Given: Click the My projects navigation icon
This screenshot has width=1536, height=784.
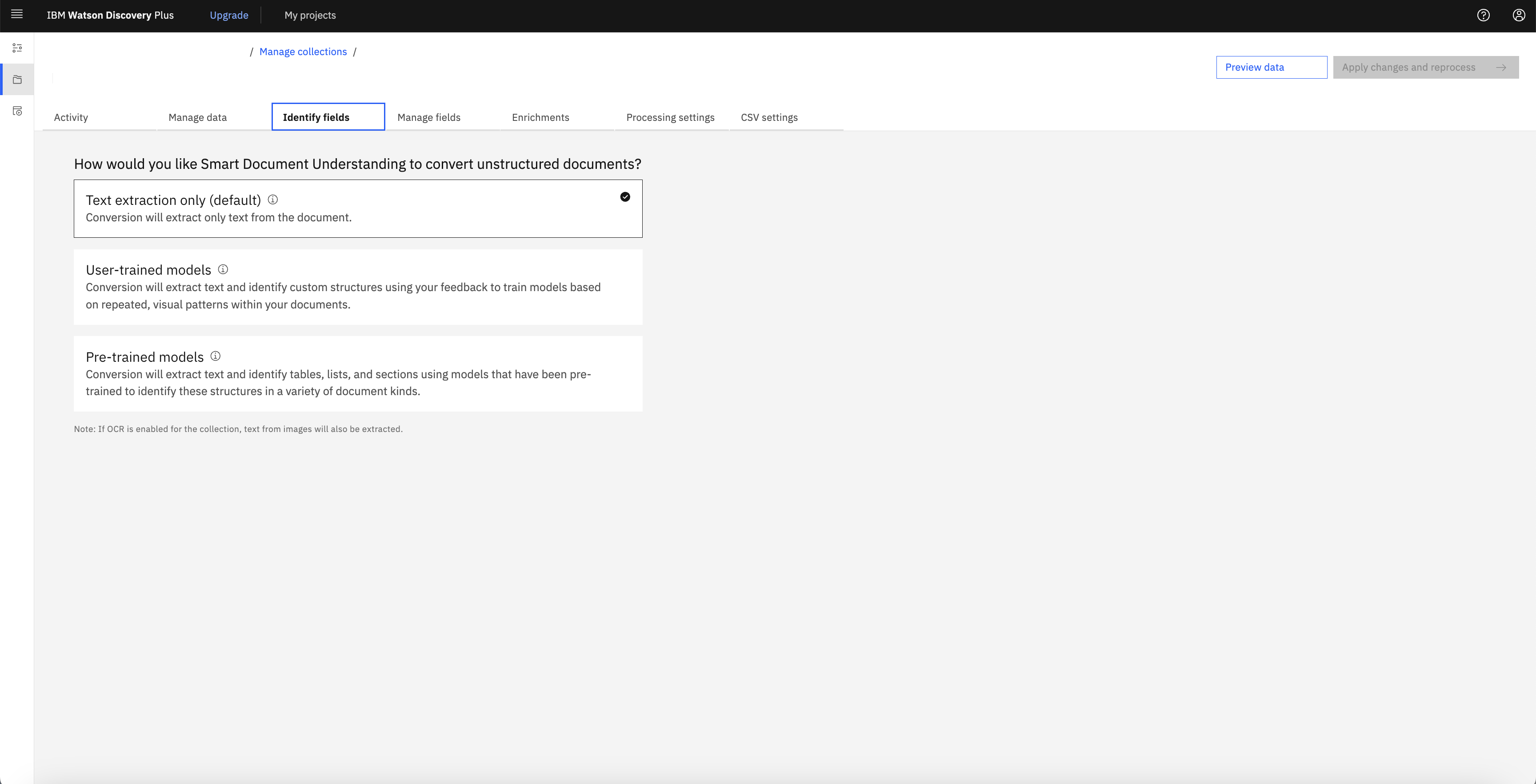Looking at the screenshot, I should pos(310,15).
